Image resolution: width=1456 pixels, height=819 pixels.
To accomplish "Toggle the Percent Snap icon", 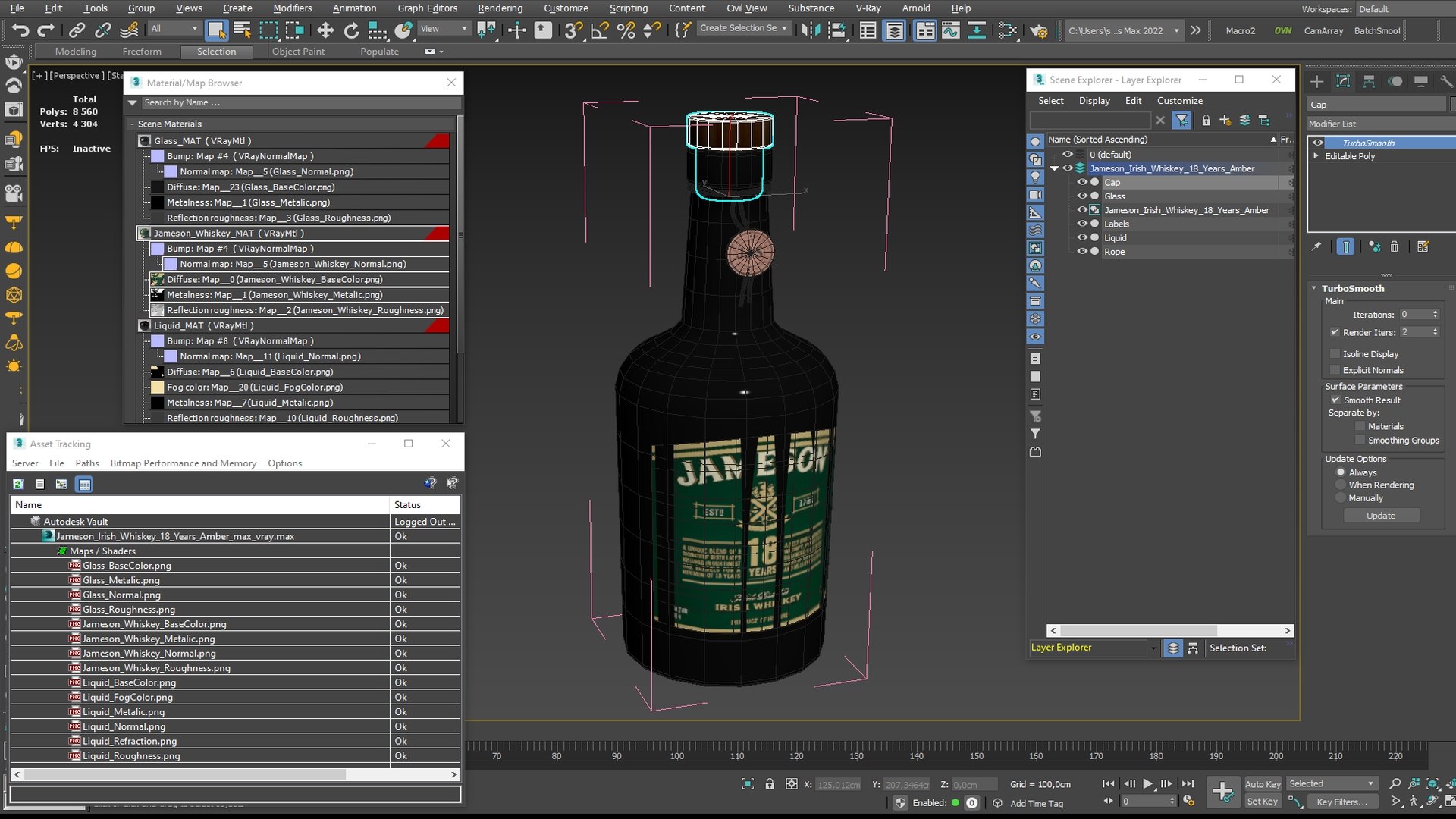I will point(626,30).
